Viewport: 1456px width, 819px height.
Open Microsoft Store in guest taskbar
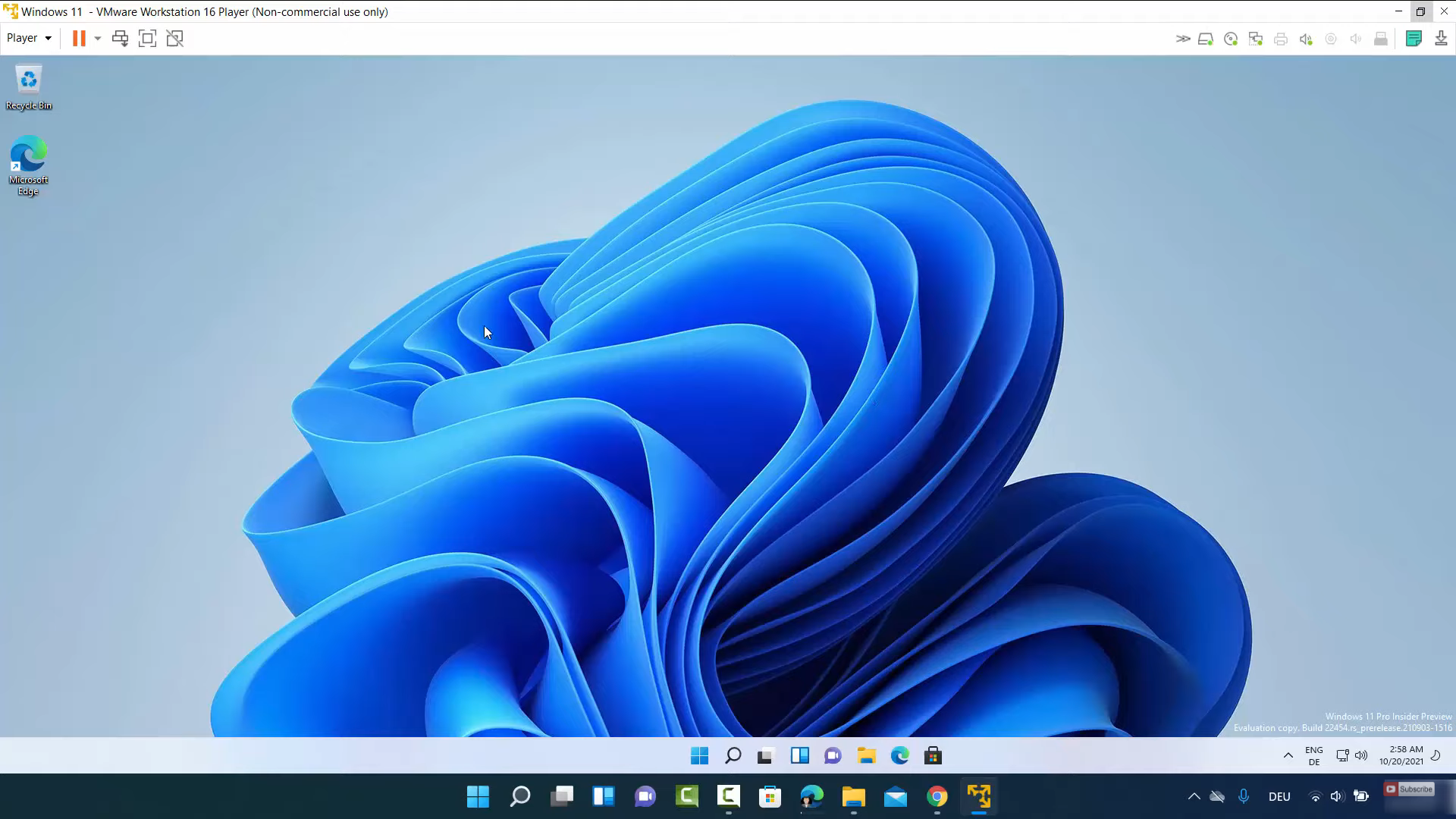tap(933, 755)
